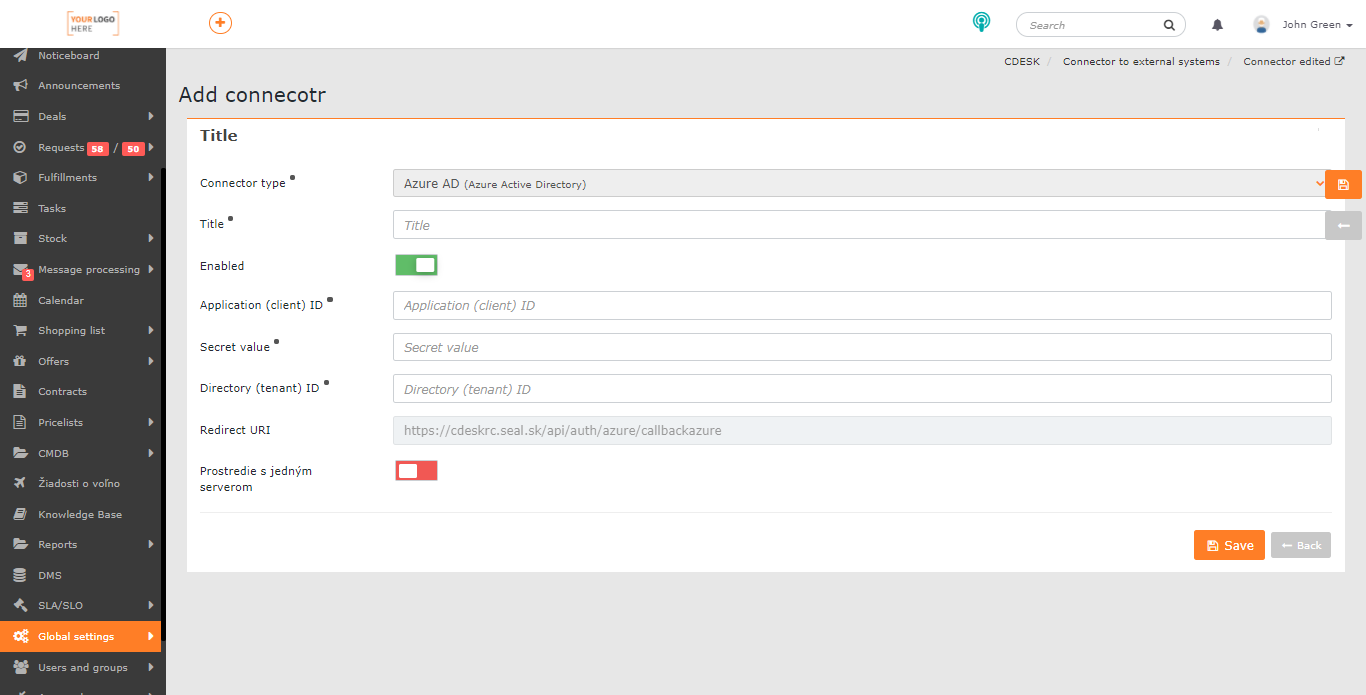Screen dimensions: 1366x695
Task: Click the Secret value field
Action: pyautogui.click(x=862, y=347)
